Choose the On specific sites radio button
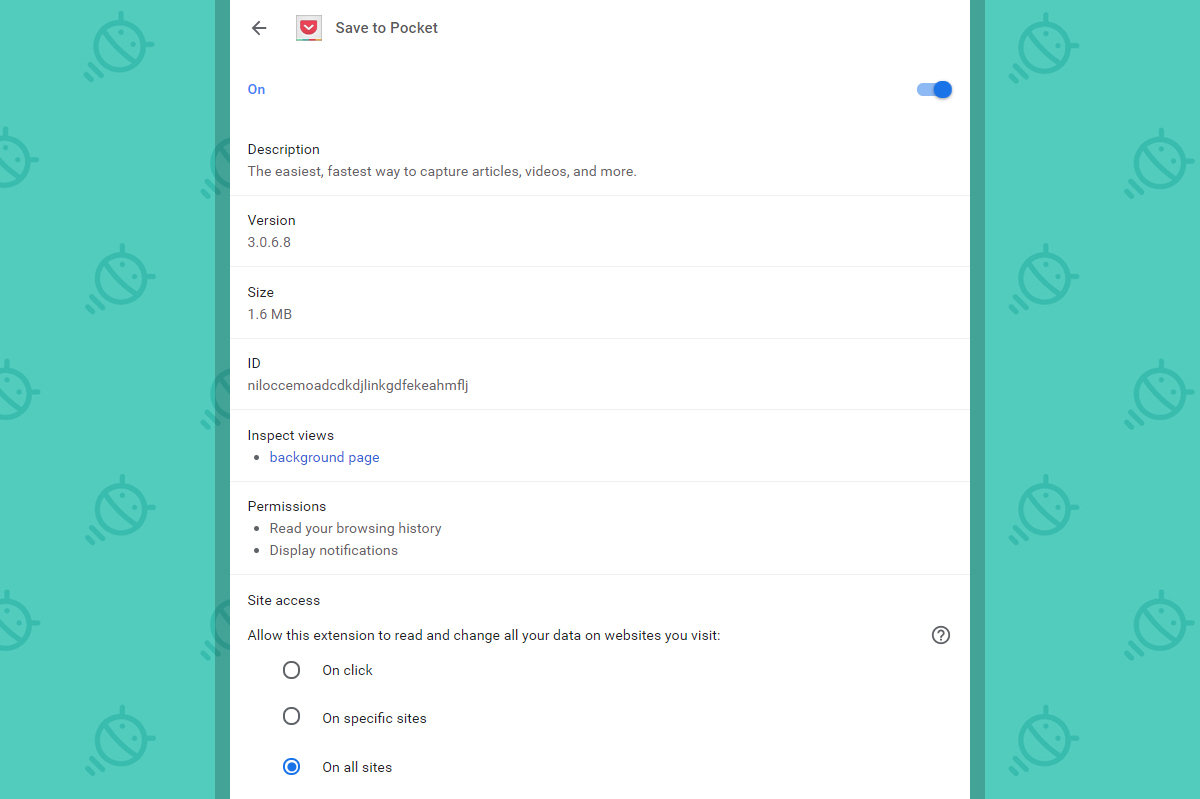 [291, 717]
